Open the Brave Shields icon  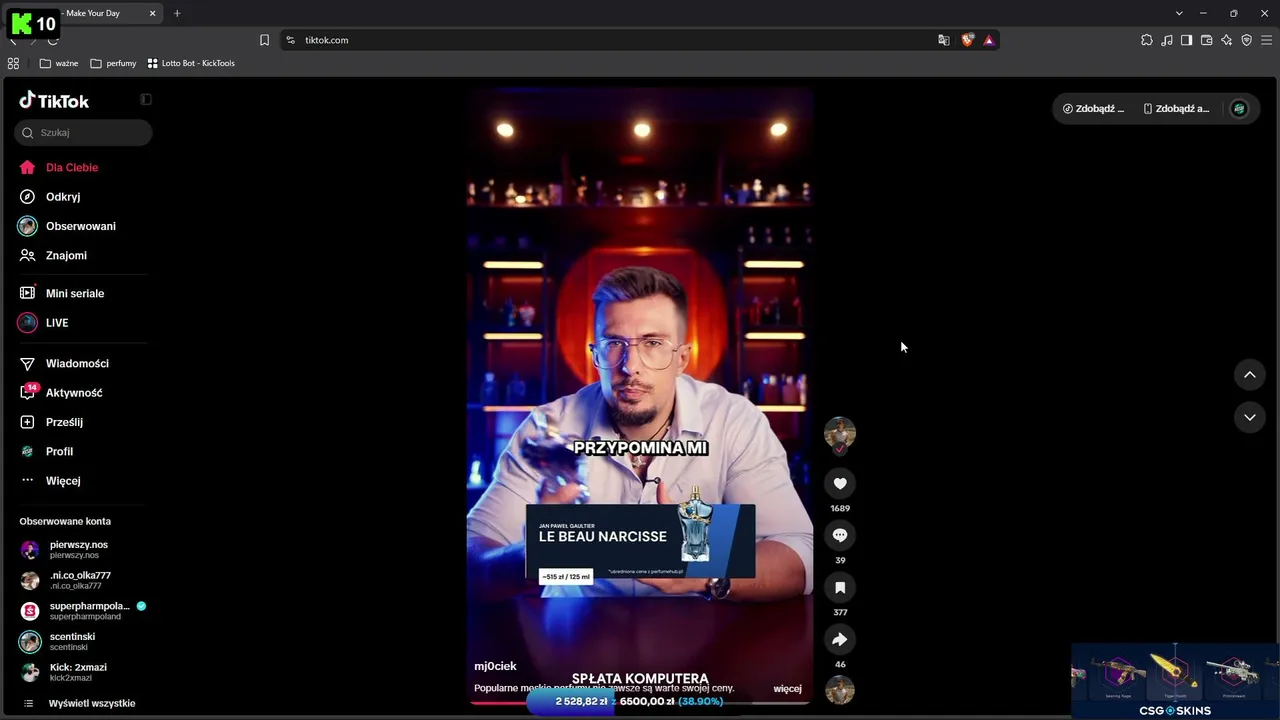tap(967, 40)
